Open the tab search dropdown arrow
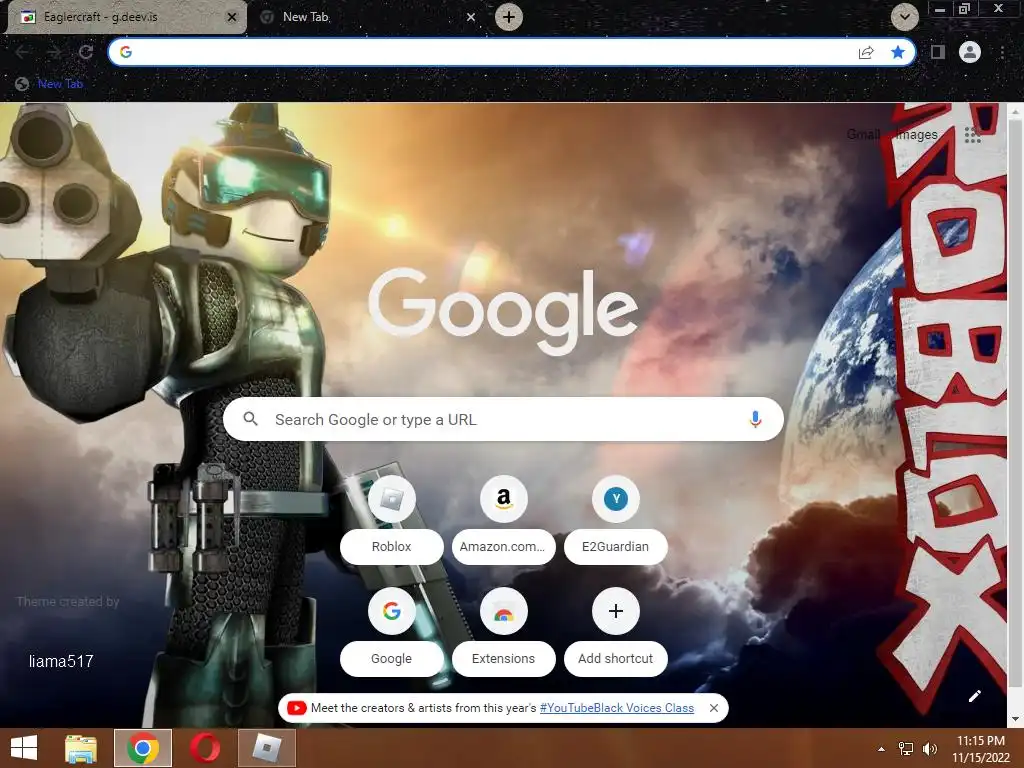The height and width of the screenshot is (768, 1024). pos(904,17)
